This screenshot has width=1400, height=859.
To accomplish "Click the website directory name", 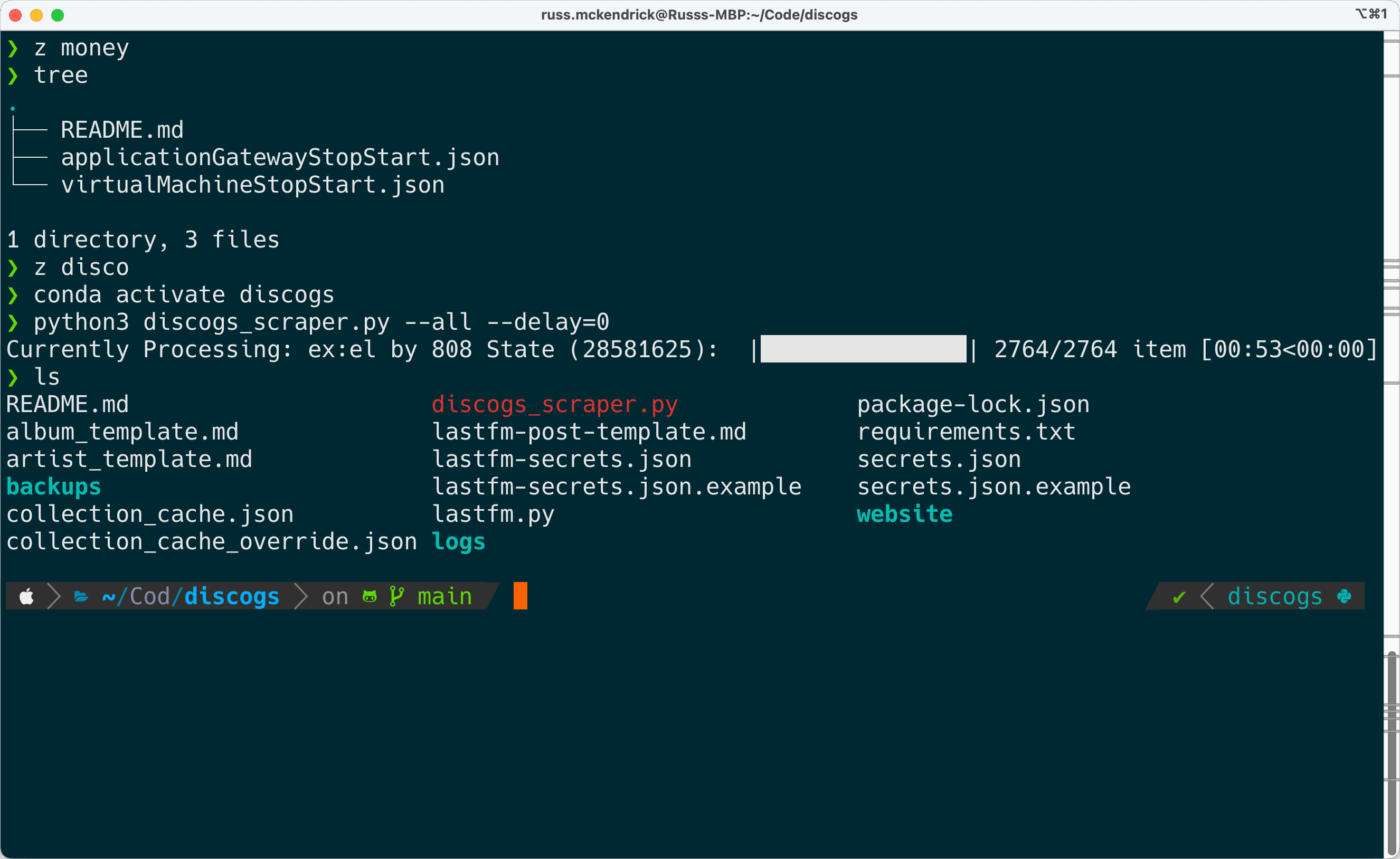I will coord(904,514).
